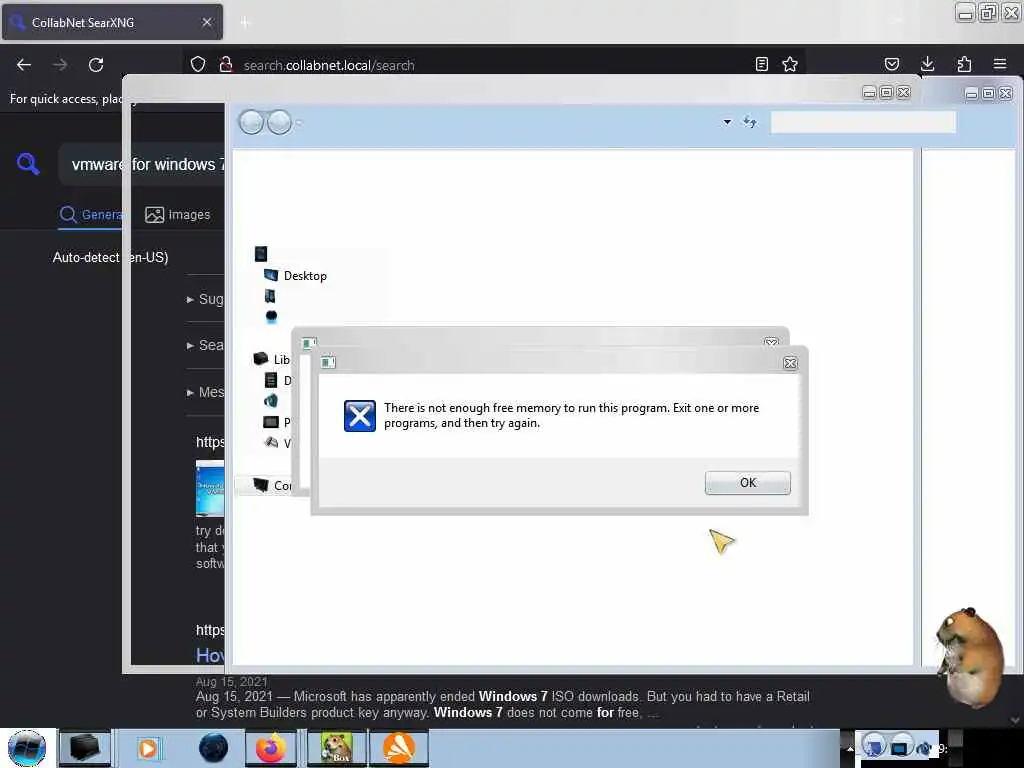1024x768 pixels.
Task: Click the icon just below Desktop in the tree
Action: [270, 296]
